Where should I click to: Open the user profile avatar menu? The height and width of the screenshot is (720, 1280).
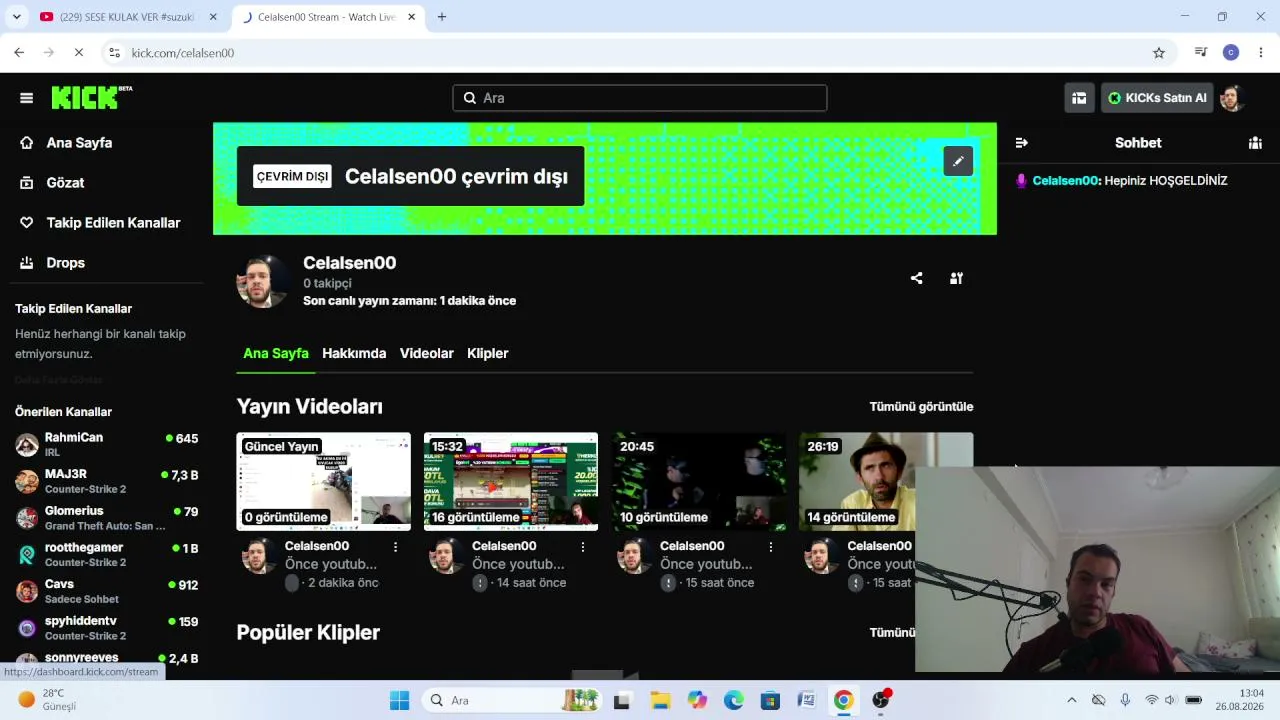(1231, 98)
